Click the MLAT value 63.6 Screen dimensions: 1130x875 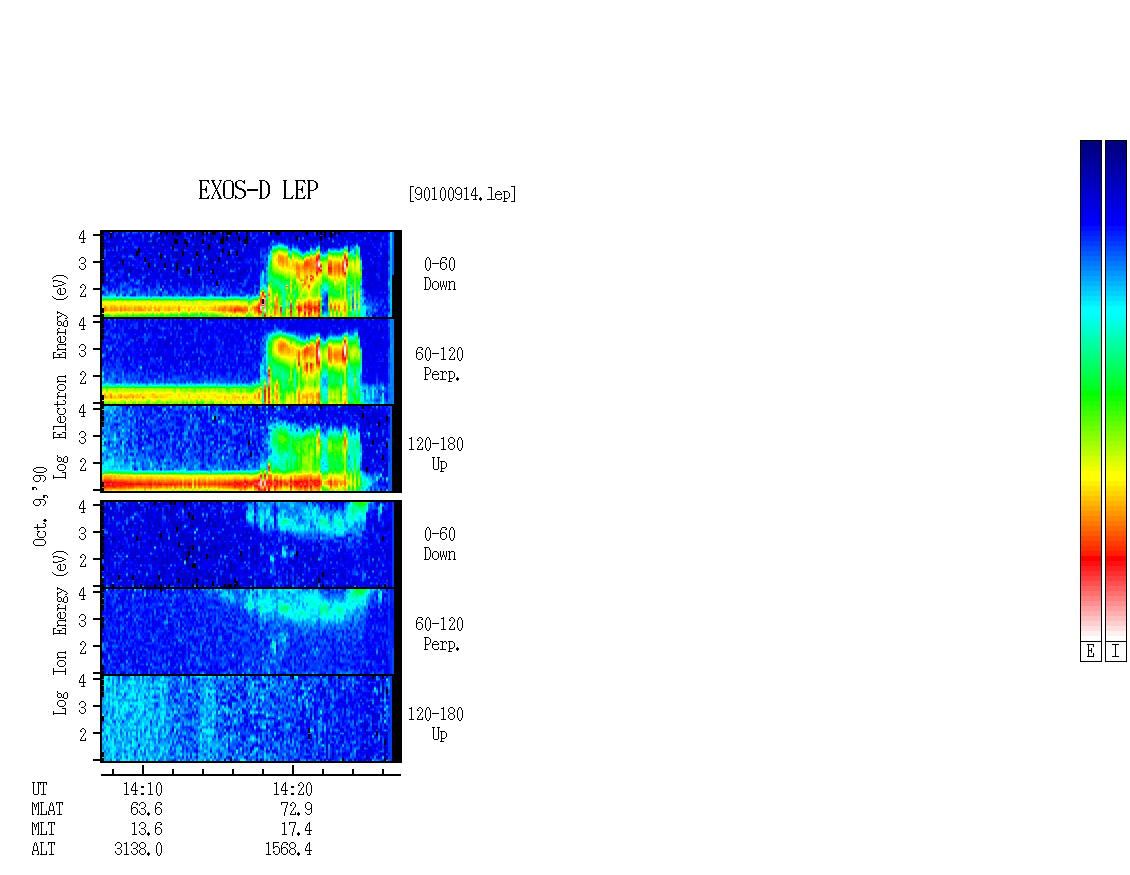146,809
